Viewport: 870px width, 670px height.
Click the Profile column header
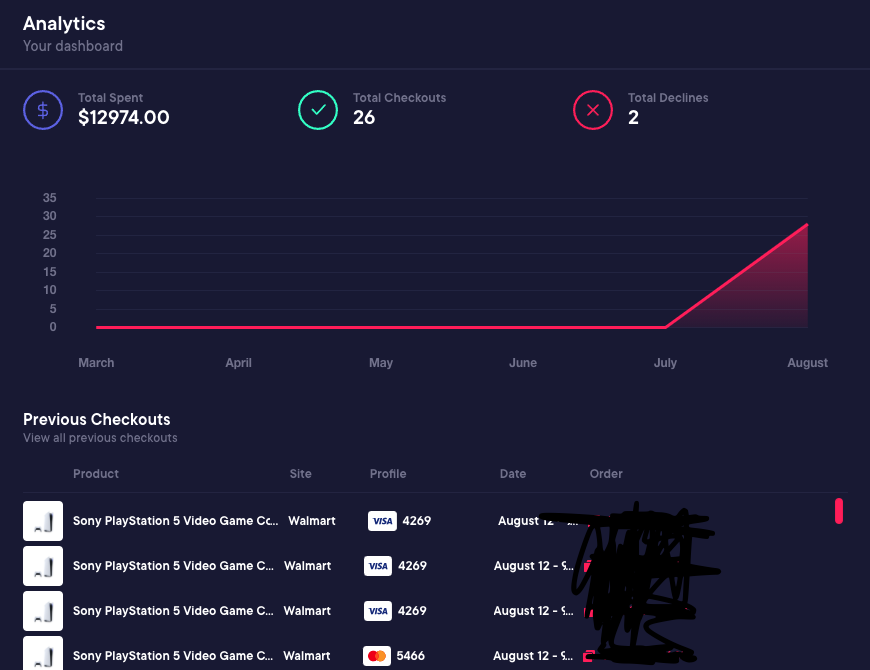(x=388, y=474)
